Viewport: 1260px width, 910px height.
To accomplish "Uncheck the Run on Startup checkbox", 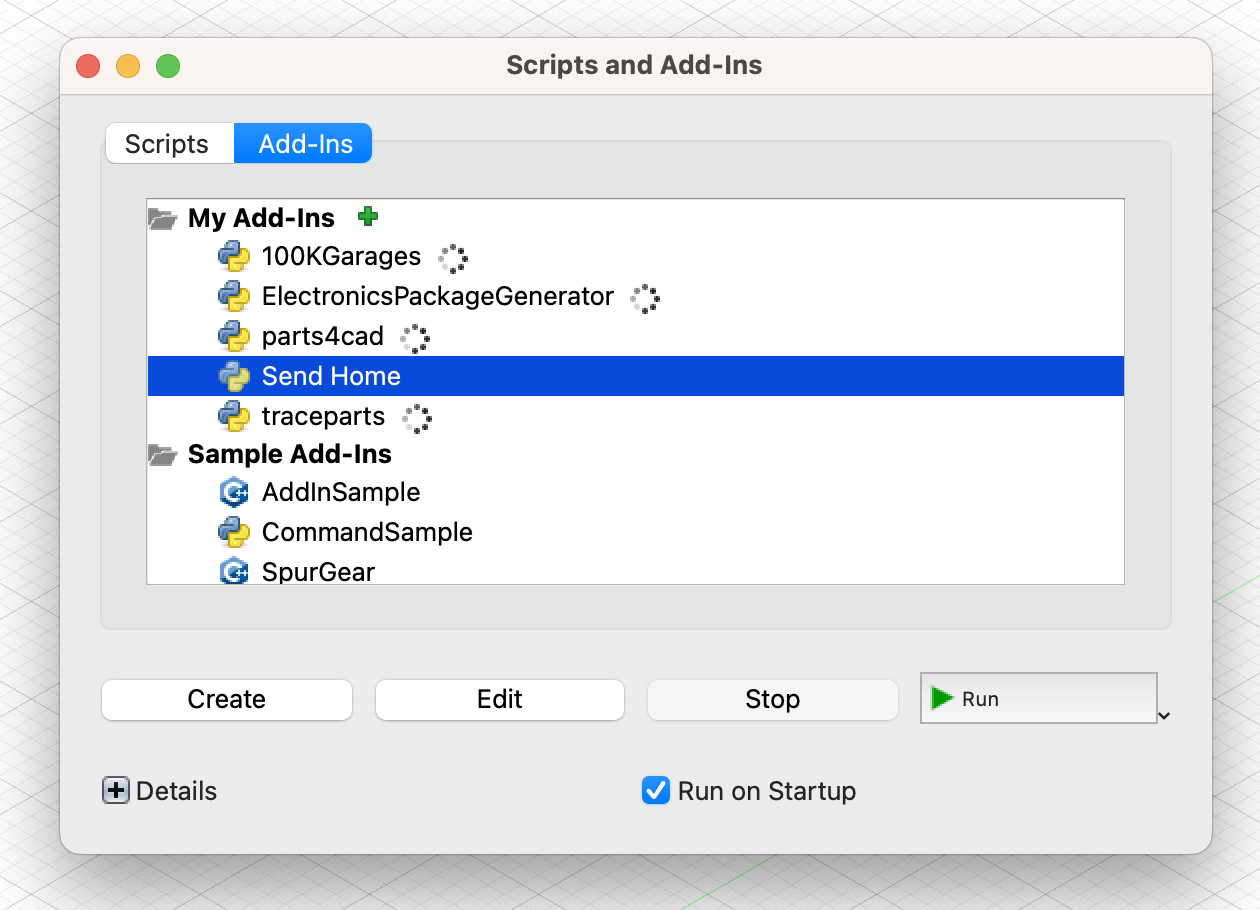I will [655, 791].
